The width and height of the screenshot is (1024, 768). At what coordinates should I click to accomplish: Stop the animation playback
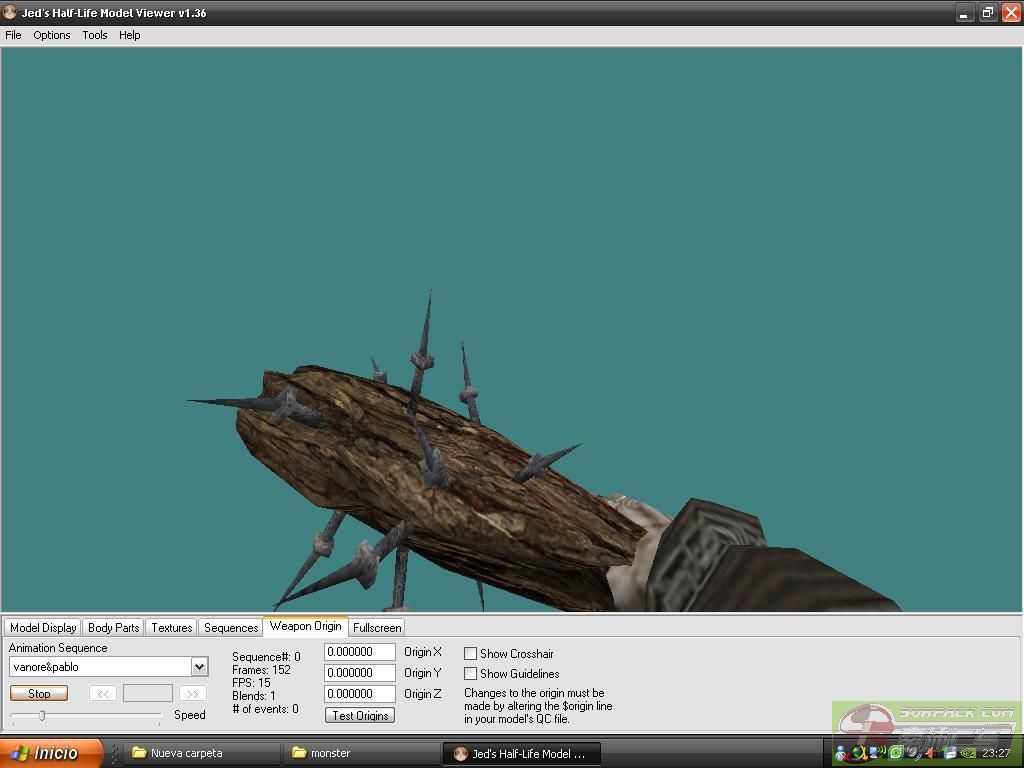click(x=39, y=694)
